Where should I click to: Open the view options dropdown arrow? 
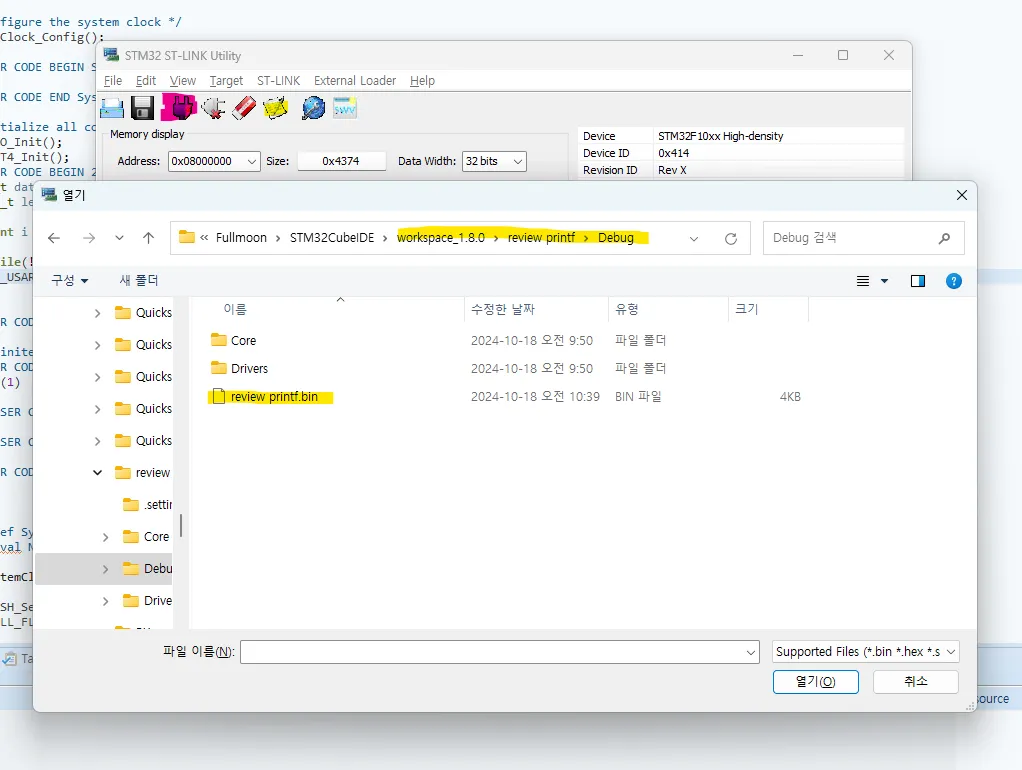(884, 281)
